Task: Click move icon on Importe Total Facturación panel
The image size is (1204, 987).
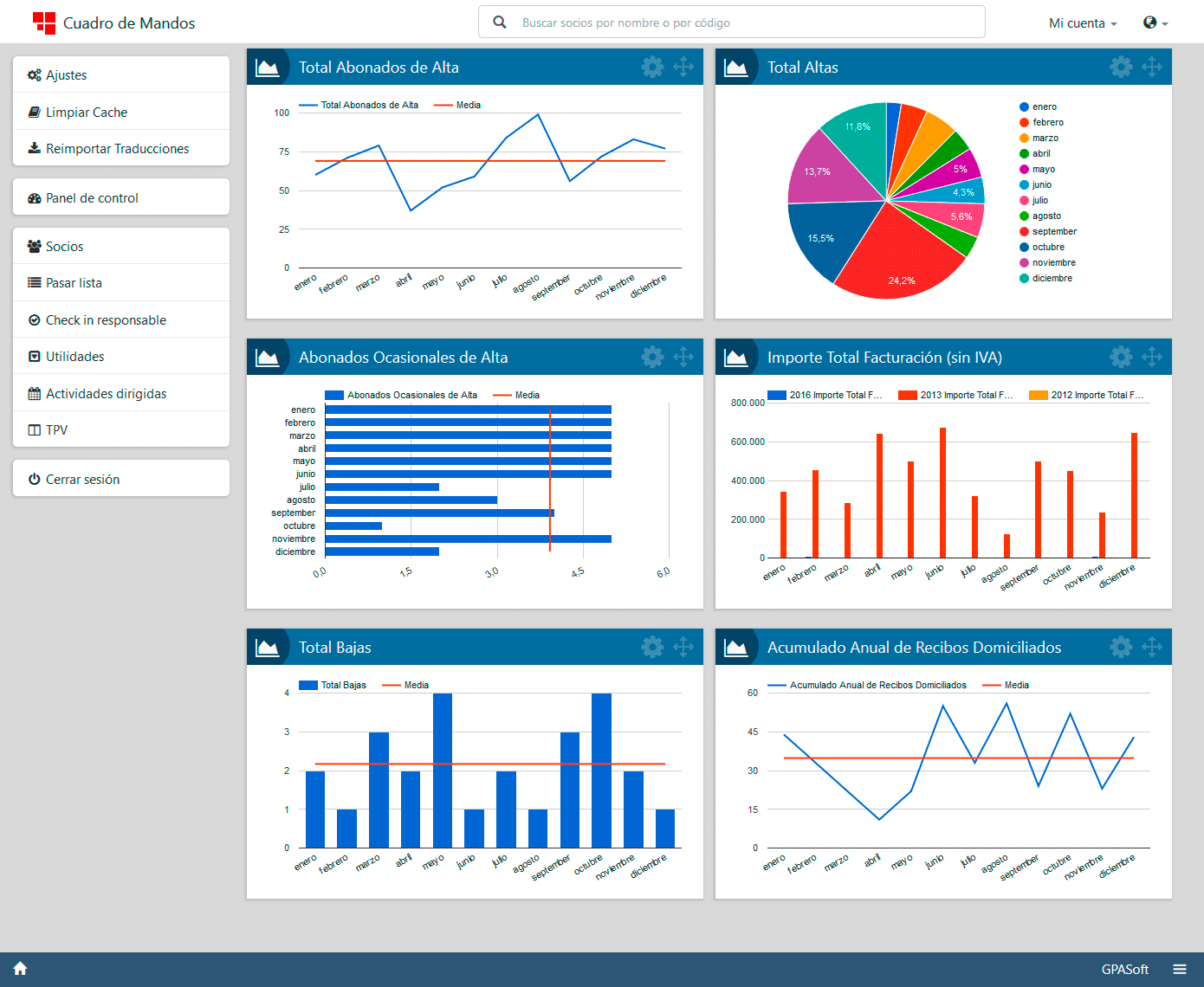Action: tap(1152, 357)
